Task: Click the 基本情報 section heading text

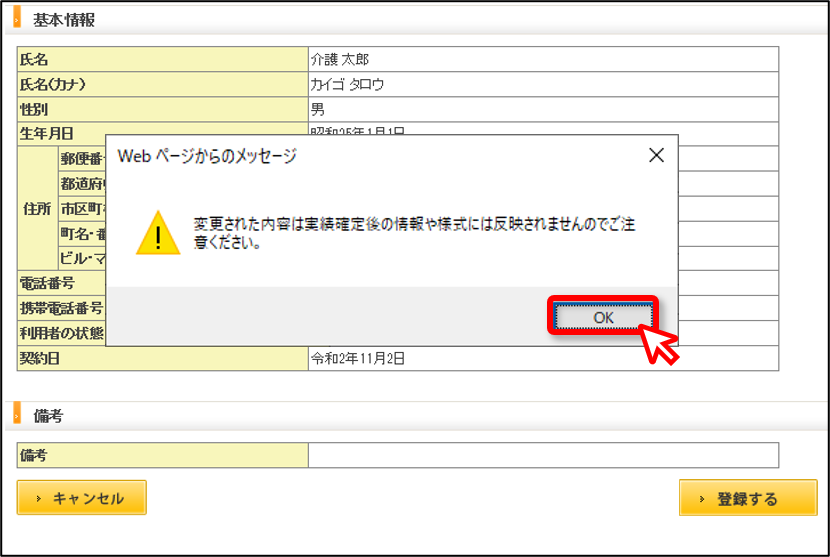Action: click(x=64, y=20)
